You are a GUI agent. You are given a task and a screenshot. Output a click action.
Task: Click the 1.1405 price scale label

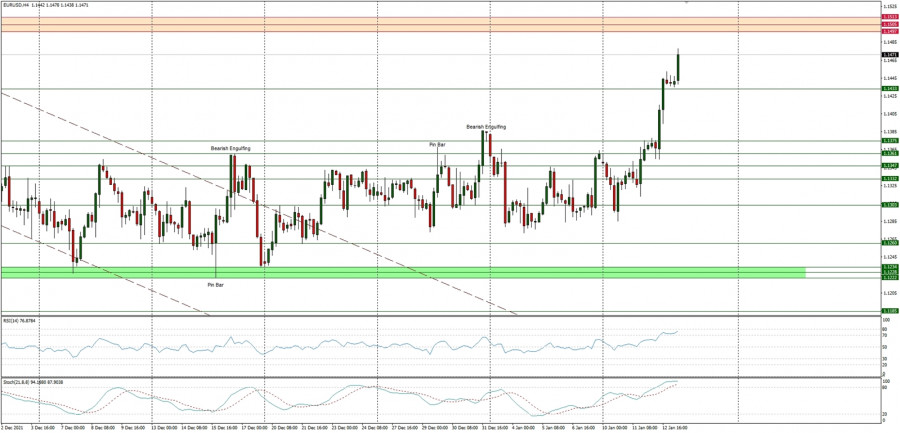[889, 114]
